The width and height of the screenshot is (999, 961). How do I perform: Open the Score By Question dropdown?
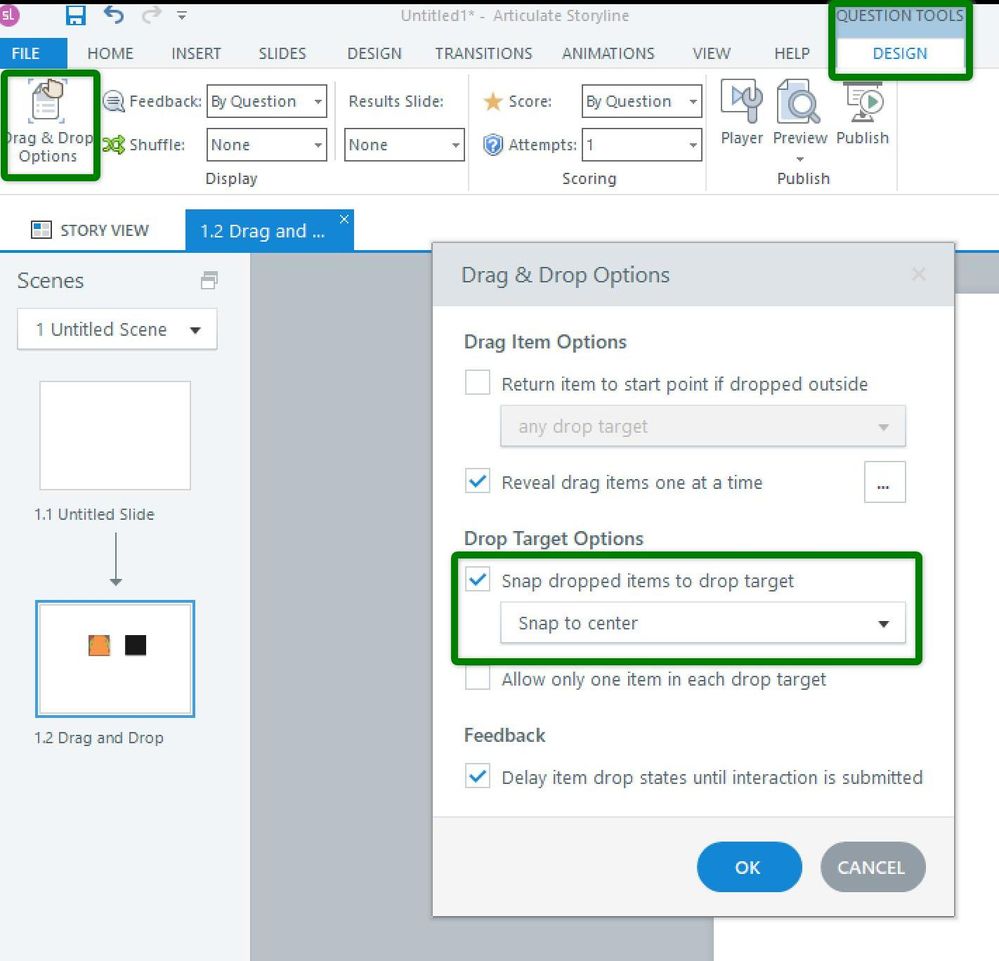[642, 101]
